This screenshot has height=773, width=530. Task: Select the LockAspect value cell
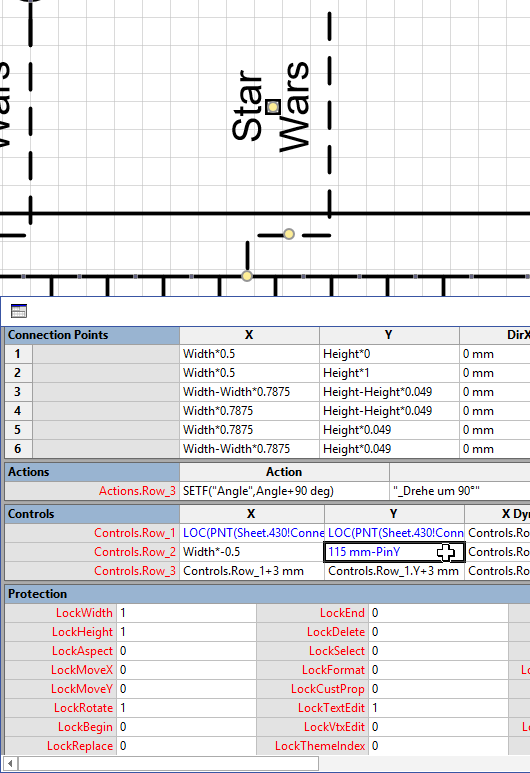point(186,651)
